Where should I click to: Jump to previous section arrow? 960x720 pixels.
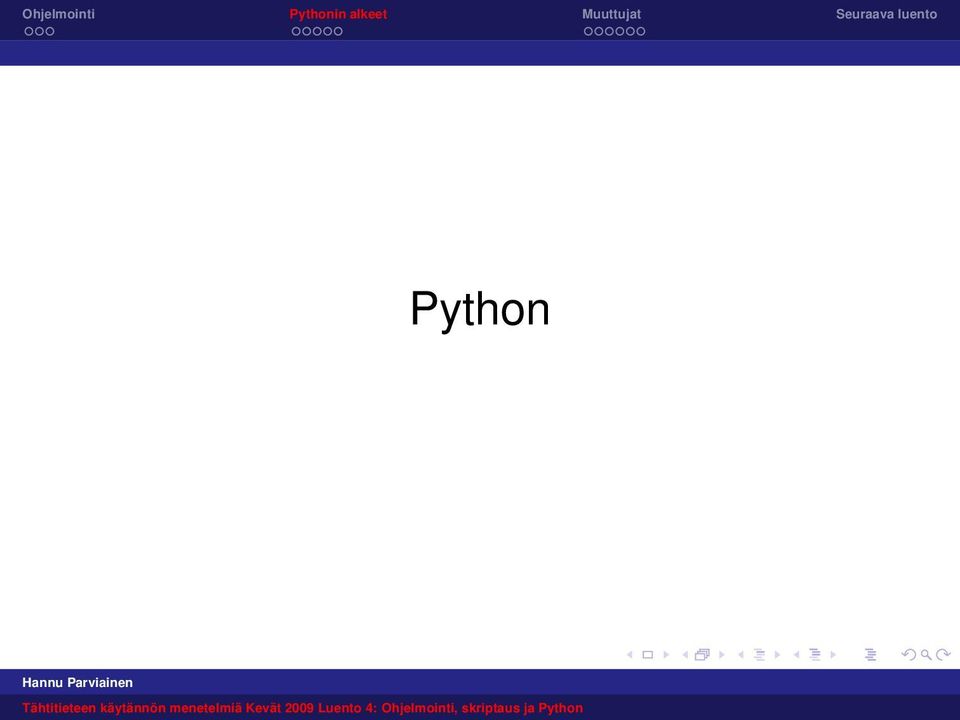pyautogui.click(x=797, y=655)
